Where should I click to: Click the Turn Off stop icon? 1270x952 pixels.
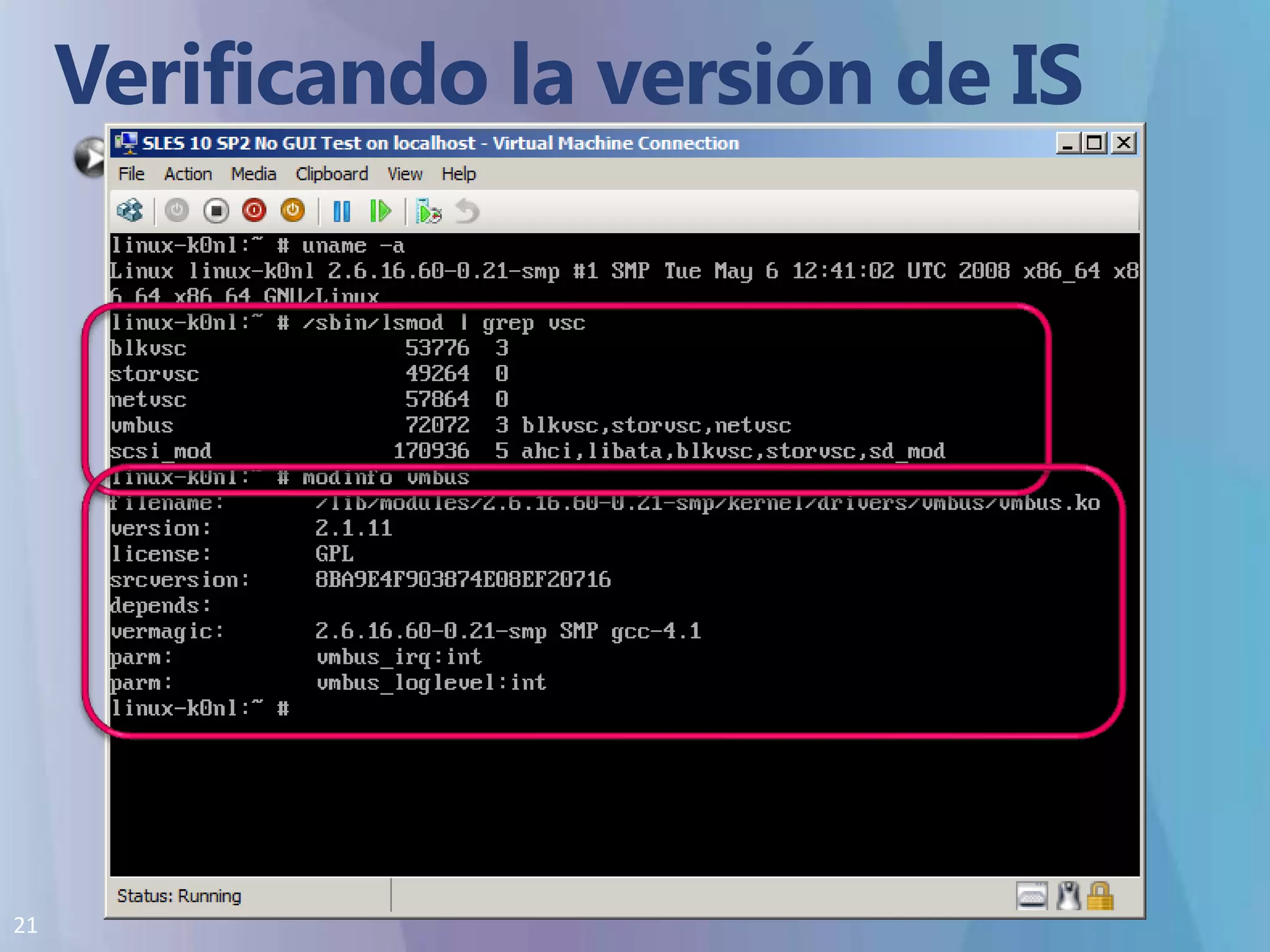[x=216, y=211]
